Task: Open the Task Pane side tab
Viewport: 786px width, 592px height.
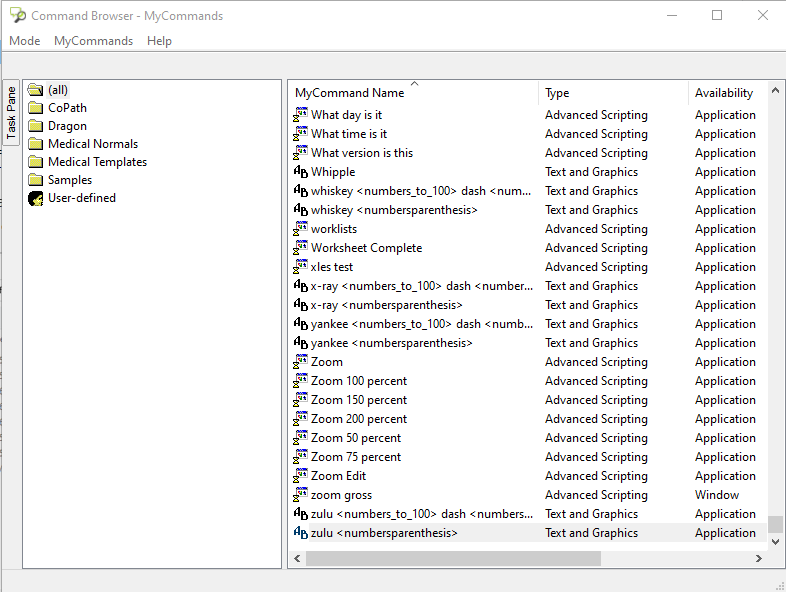Action: point(11,112)
